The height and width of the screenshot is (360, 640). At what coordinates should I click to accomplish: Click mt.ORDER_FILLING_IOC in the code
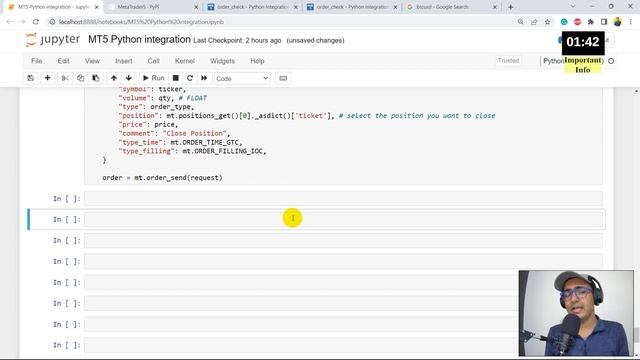222,151
